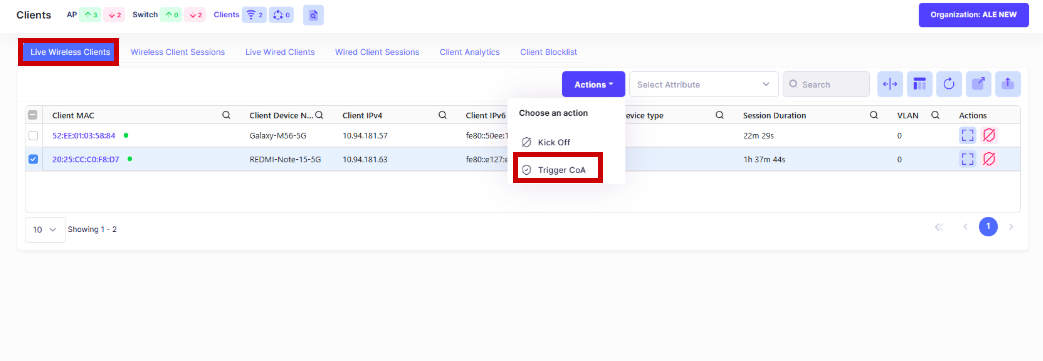The height and width of the screenshot is (361, 1043).
Task: Switch to Wireless Client Sessions tab
Action: pyautogui.click(x=178, y=52)
